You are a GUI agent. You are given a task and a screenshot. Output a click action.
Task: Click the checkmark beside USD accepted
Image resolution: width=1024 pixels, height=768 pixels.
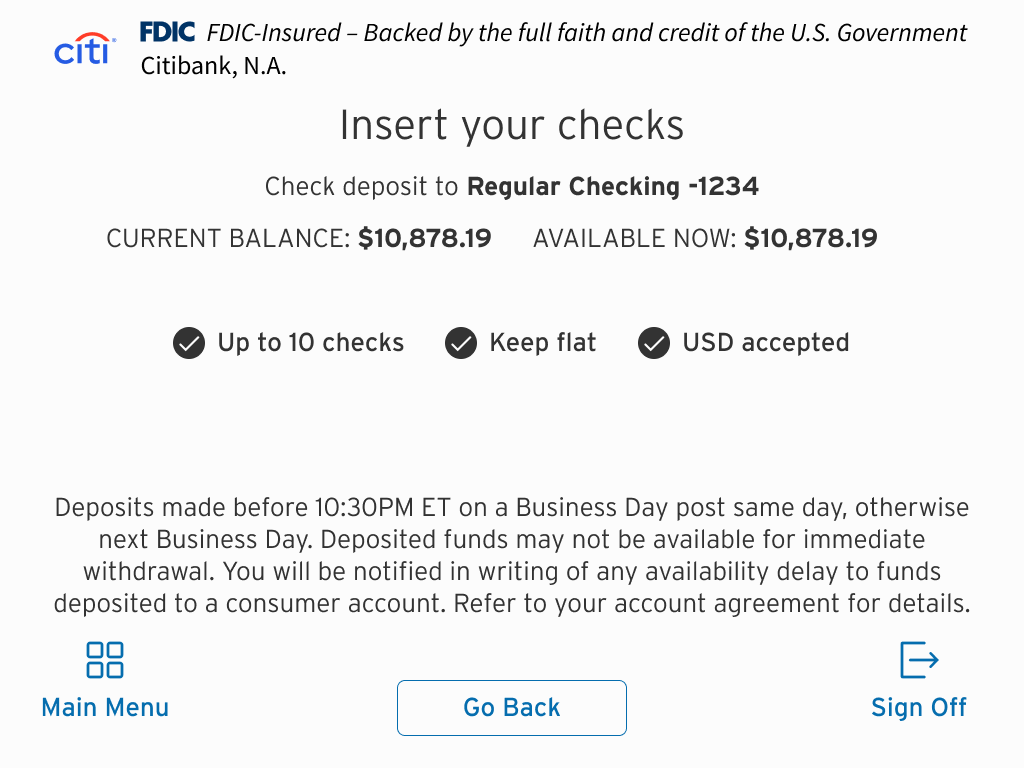[654, 343]
